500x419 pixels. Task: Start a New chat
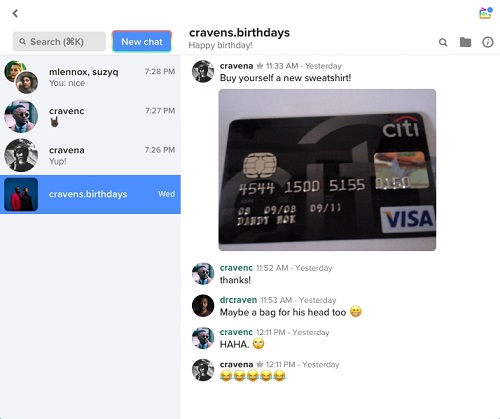[x=142, y=41]
